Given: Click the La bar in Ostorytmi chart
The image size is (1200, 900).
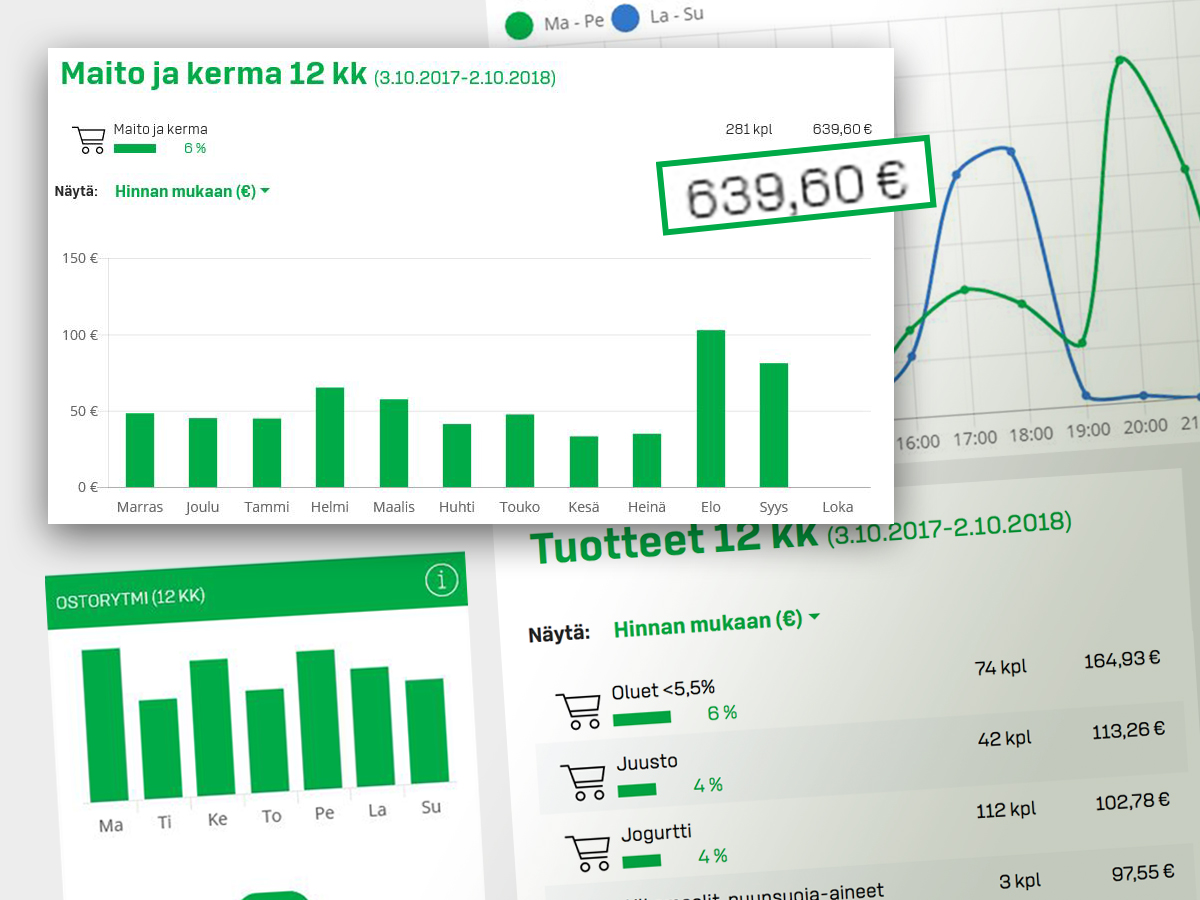Looking at the screenshot, I should (372, 725).
